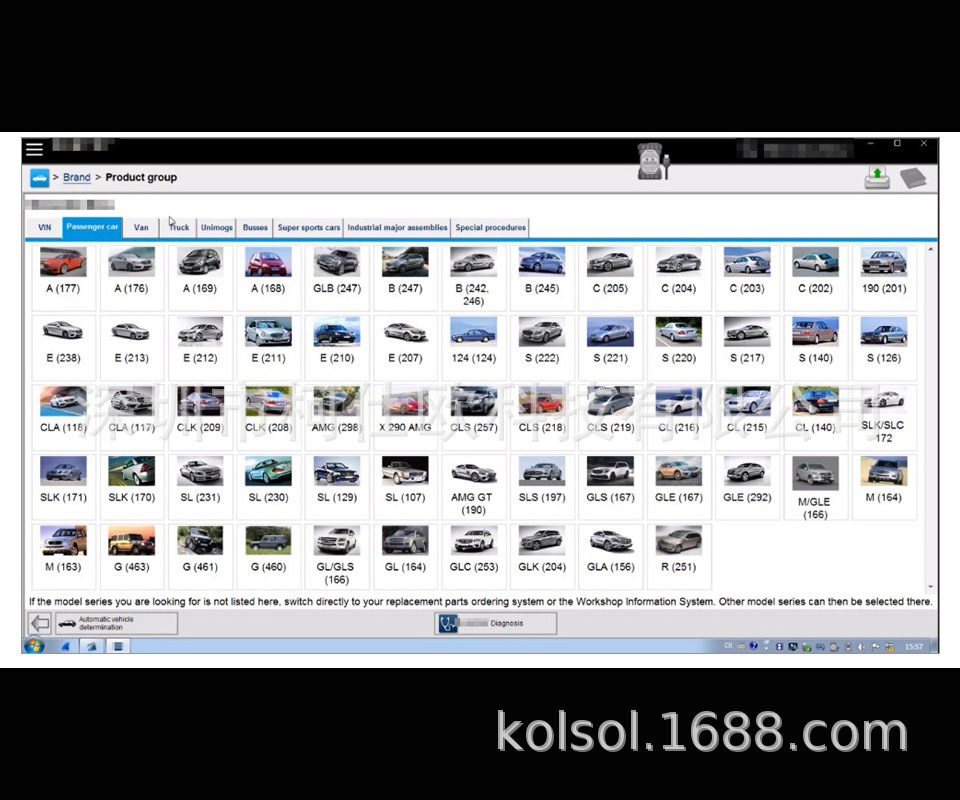Screen dimensions: 960x800
Task: Click the Diagnosis button
Action: tap(496, 623)
